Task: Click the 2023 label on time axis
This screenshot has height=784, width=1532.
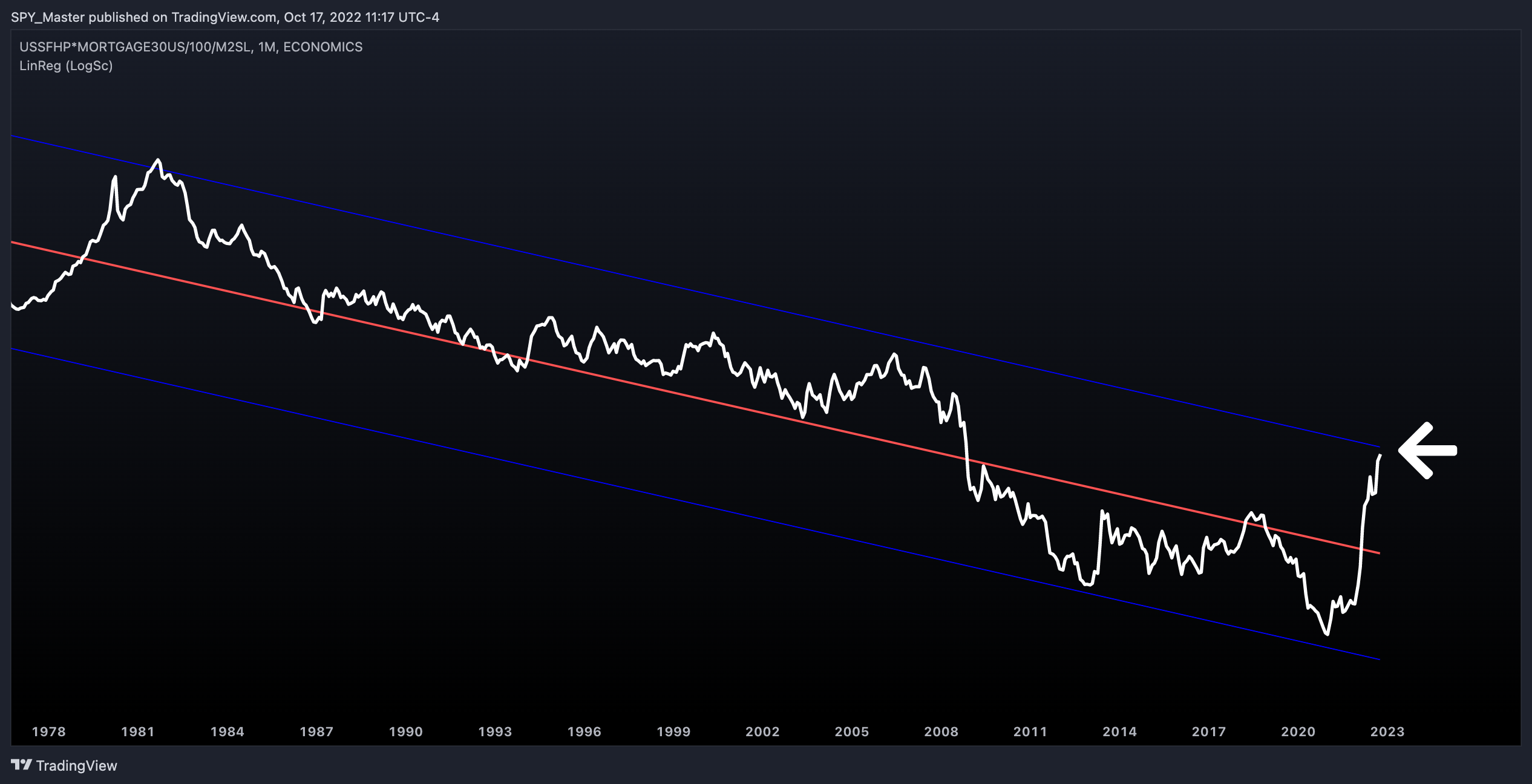Action: [1387, 732]
